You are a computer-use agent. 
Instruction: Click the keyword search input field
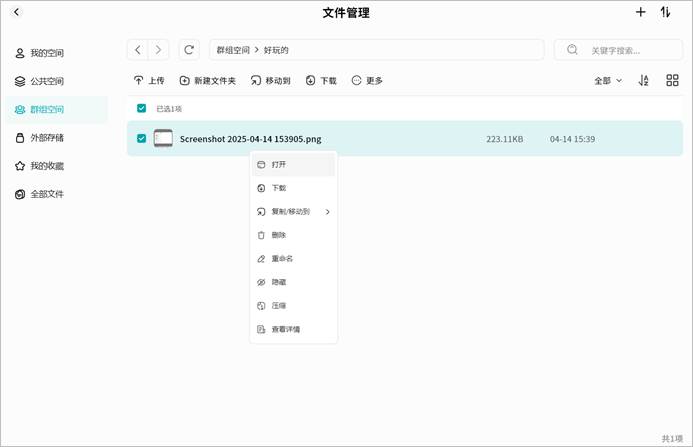click(x=620, y=50)
